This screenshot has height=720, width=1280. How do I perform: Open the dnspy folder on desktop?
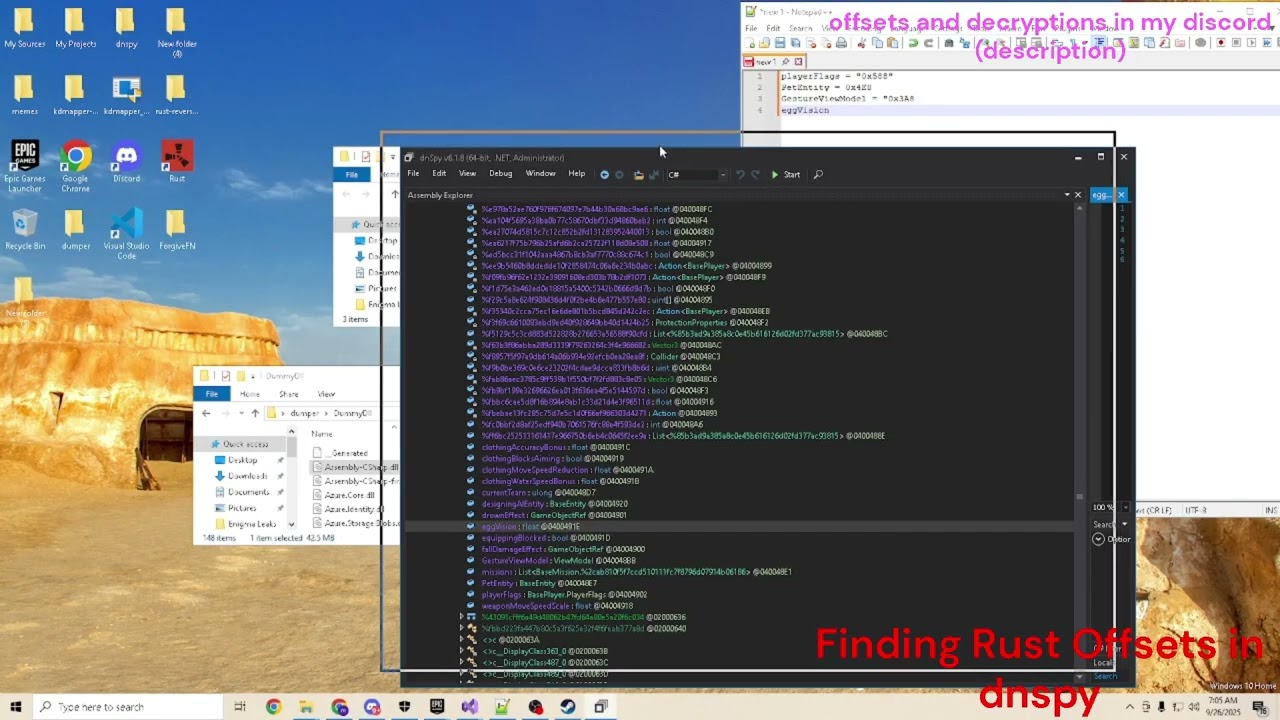126,28
